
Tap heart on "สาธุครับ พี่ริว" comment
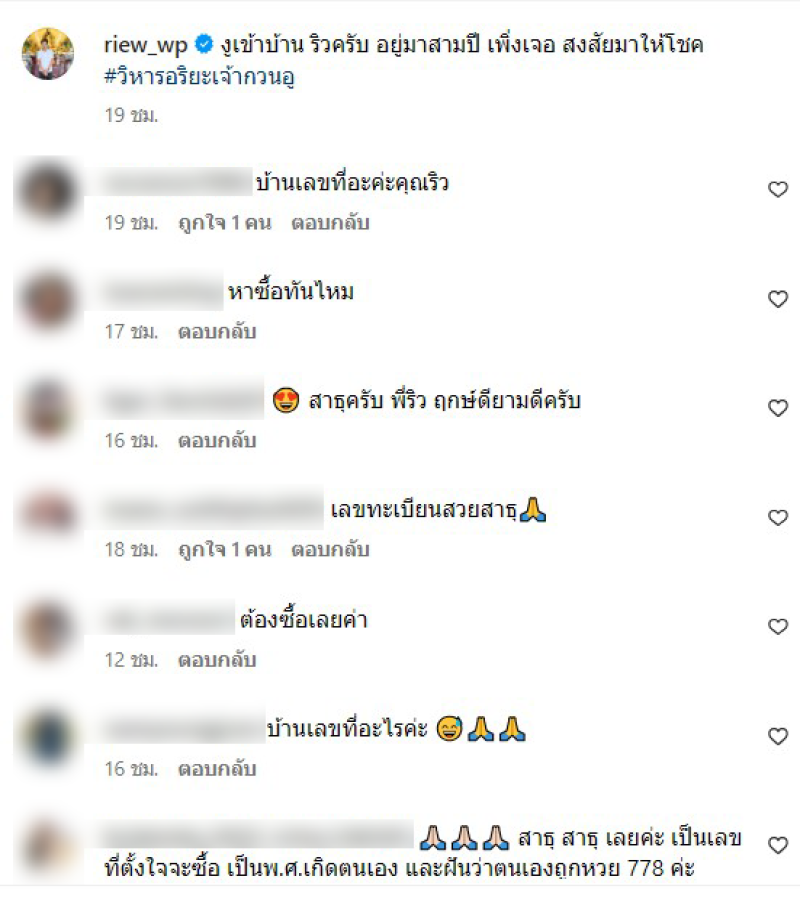tap(778, 408)
